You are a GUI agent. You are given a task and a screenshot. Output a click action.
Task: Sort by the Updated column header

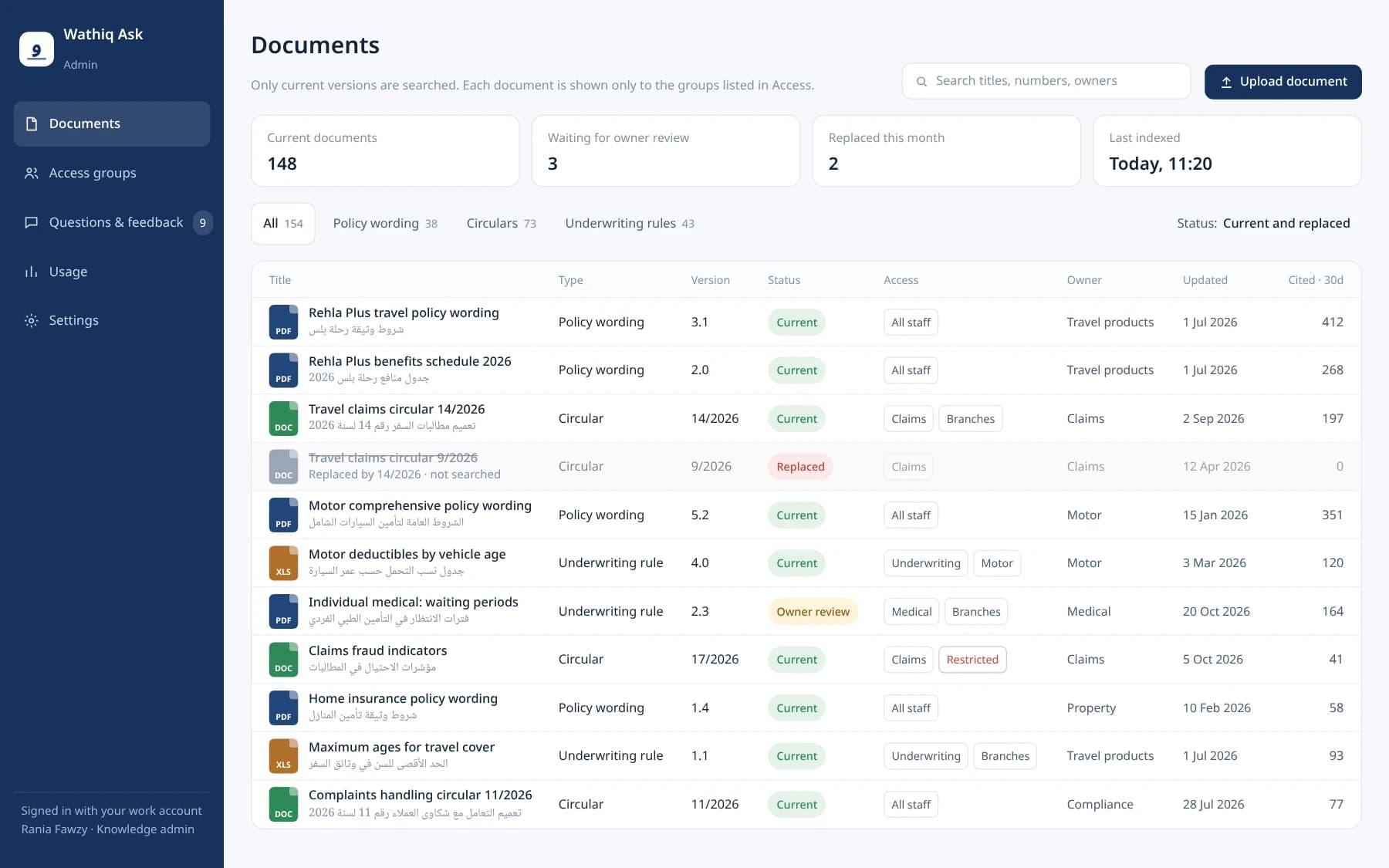pyautogui.click(x=1205, y=280)
